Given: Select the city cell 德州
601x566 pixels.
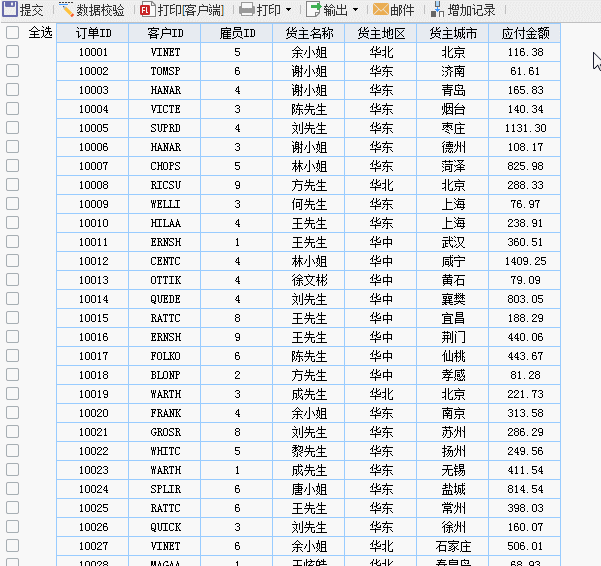Looking at the screenshot, I should click(453, 147).
